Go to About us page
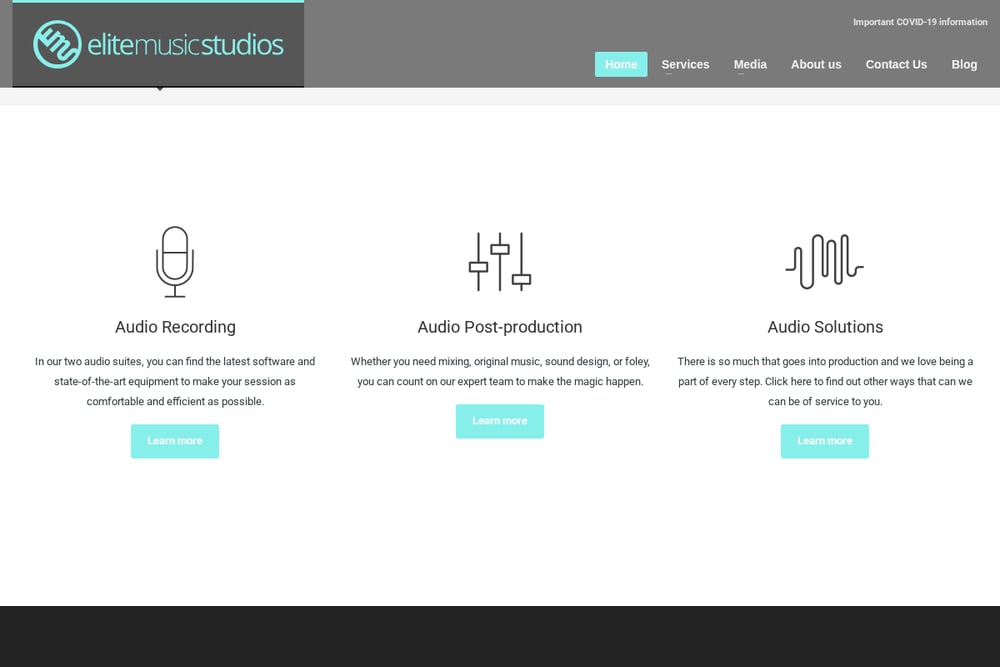1000x667 pixels. tap(816, 64)
